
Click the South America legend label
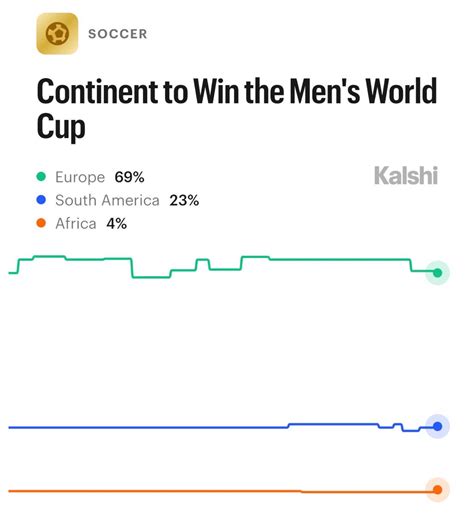(x=107, y=200)
